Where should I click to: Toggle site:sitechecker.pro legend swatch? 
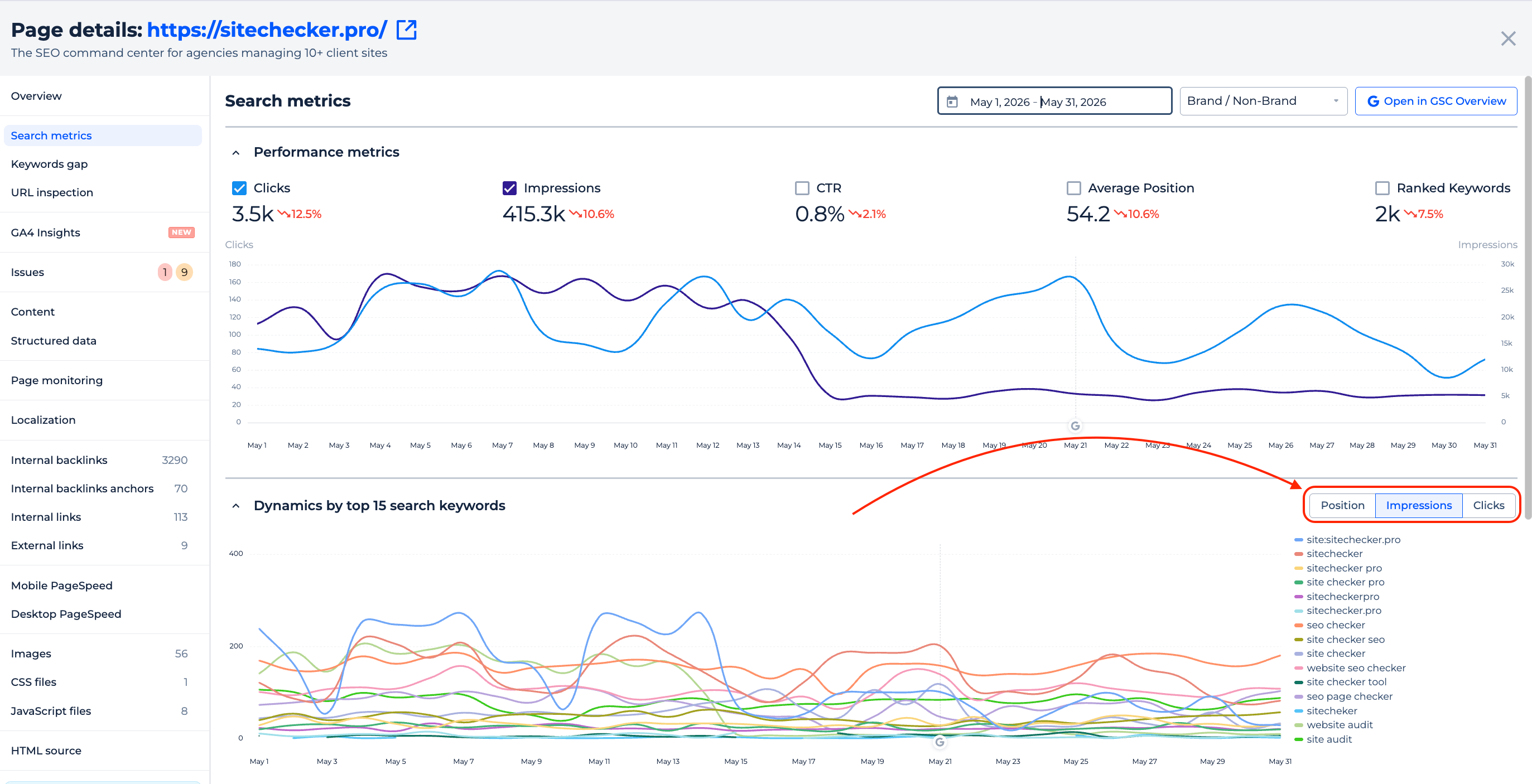point(1298,540)
